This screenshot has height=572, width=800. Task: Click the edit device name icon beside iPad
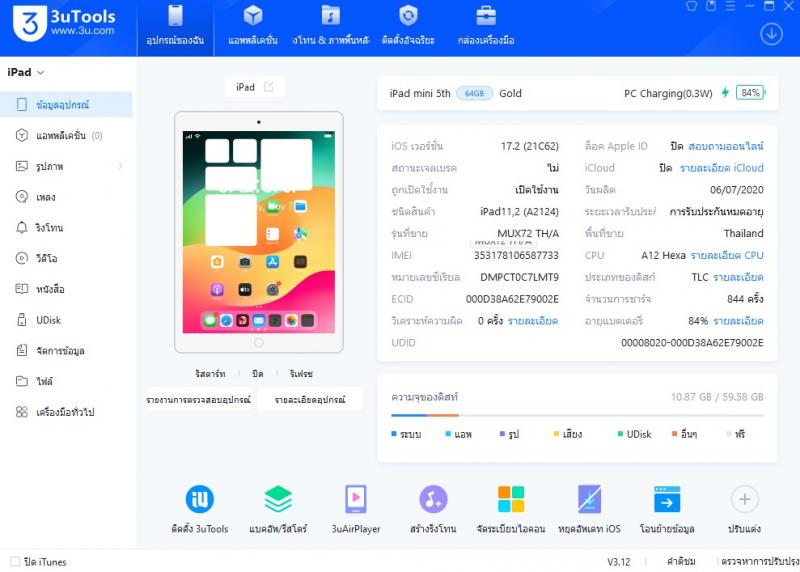coord(269,87)
